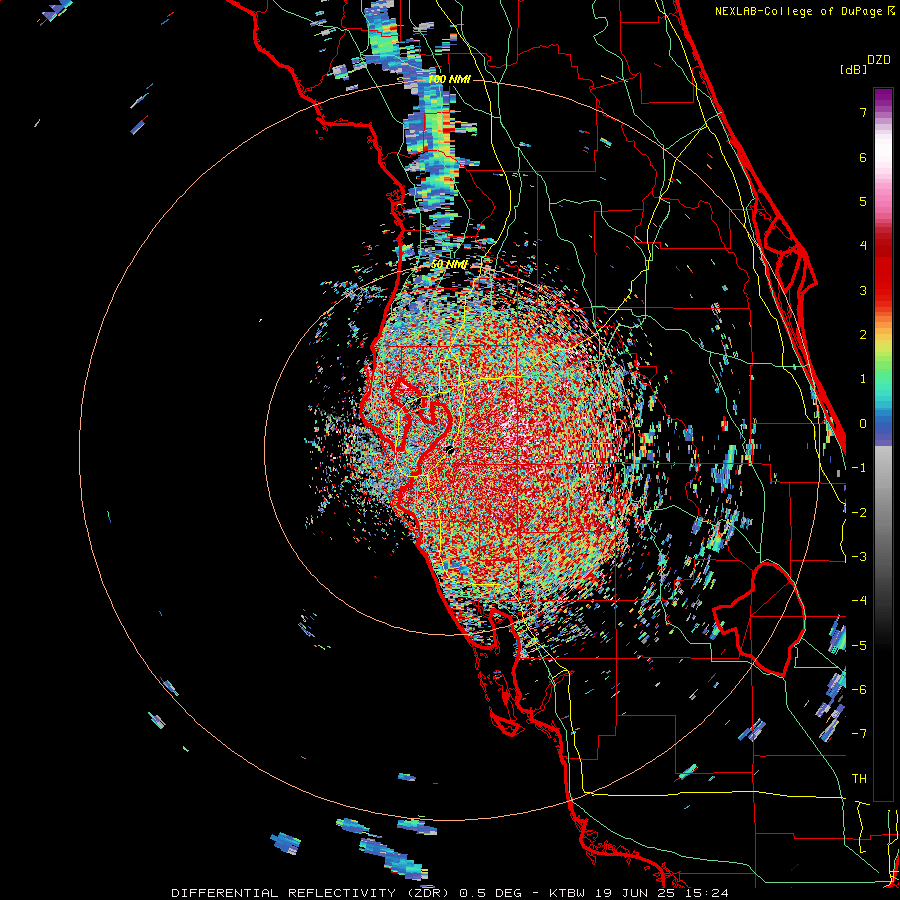Select the 1 value on color scale
Screen dimensions: 900x900
tap(863, 379)
